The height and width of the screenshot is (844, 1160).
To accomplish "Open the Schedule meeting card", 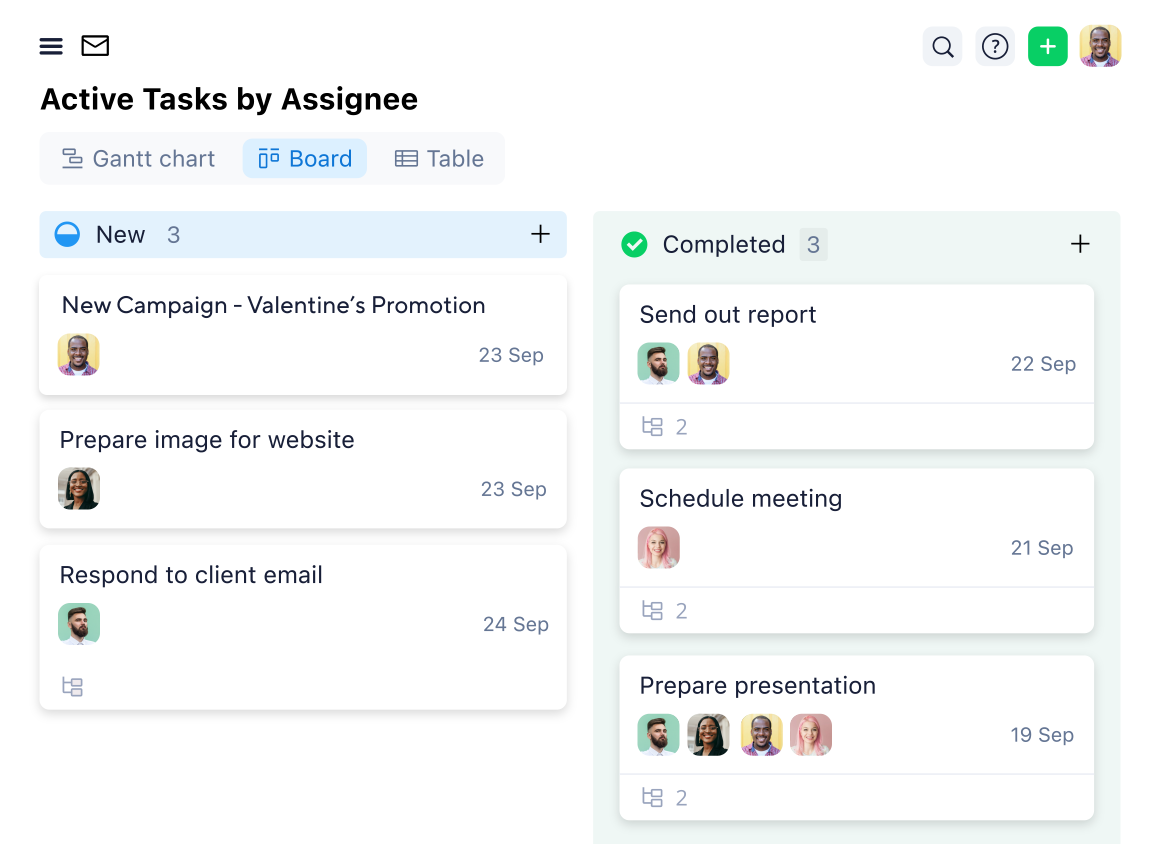I will pyautogui.click(x=857, y=550).
